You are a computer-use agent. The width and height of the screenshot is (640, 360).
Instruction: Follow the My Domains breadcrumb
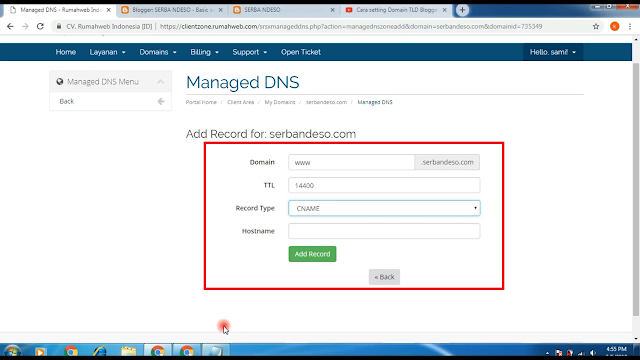coord(280,102)
